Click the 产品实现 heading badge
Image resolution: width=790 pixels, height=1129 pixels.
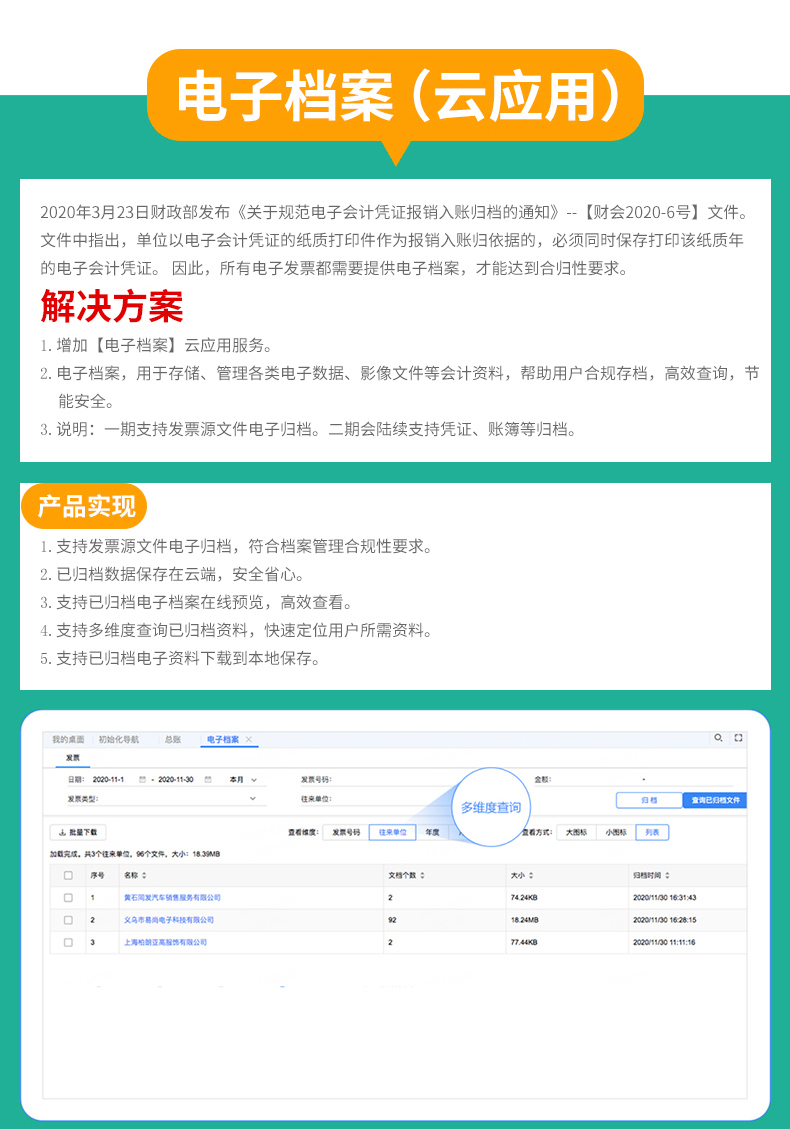[84, 506]
